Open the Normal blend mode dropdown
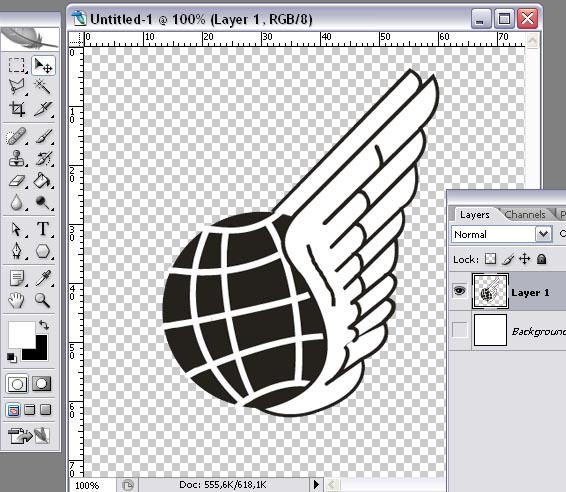 pyautogui.click(x=501, y=234)
